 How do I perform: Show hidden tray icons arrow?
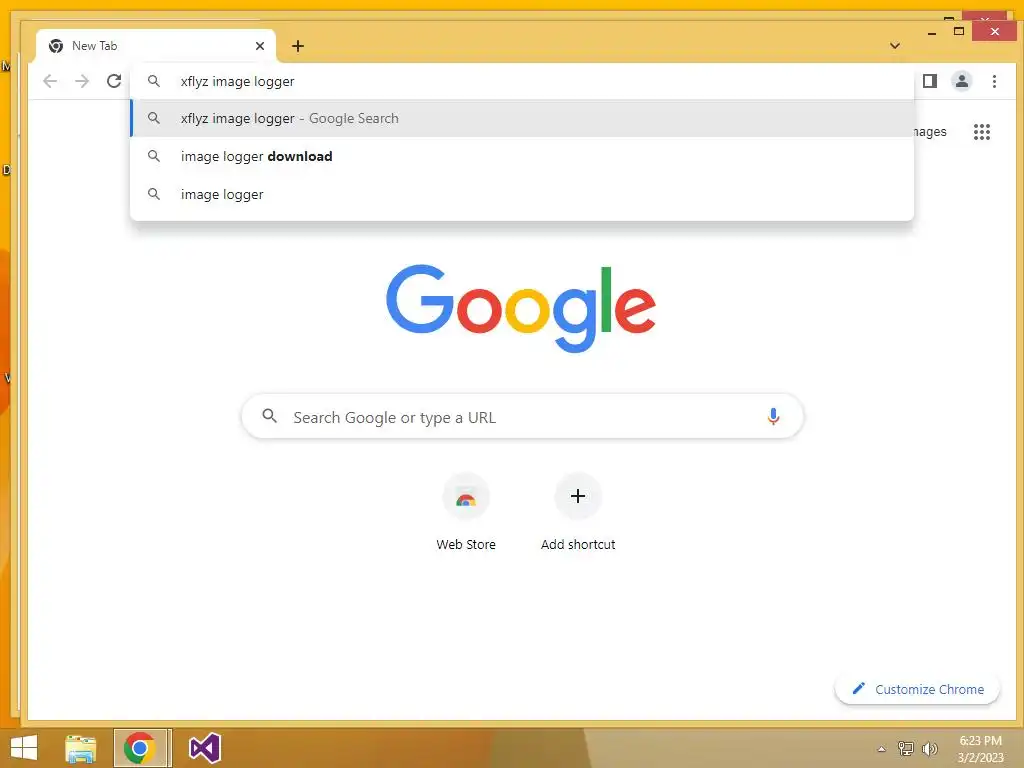881,749
